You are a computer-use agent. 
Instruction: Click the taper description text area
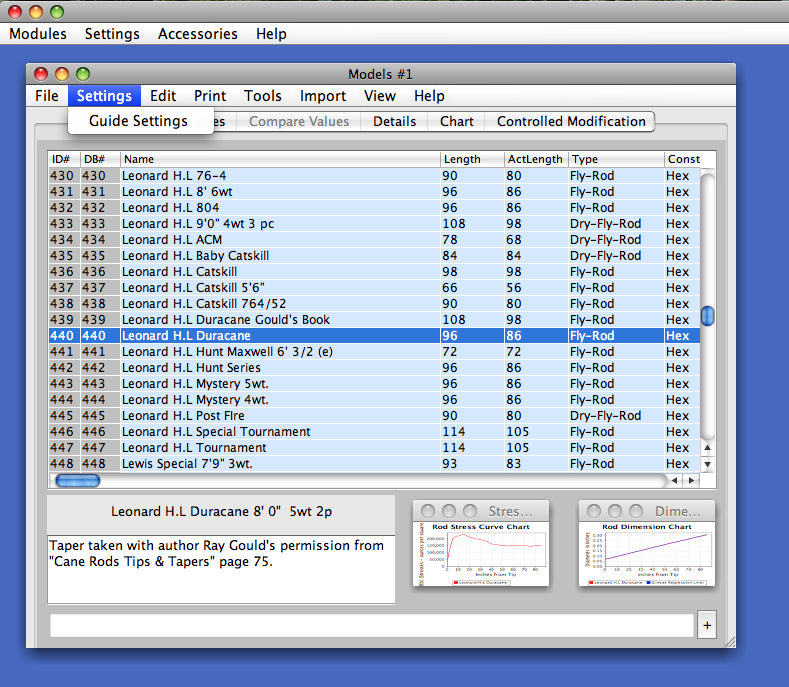tap(221, 570)
